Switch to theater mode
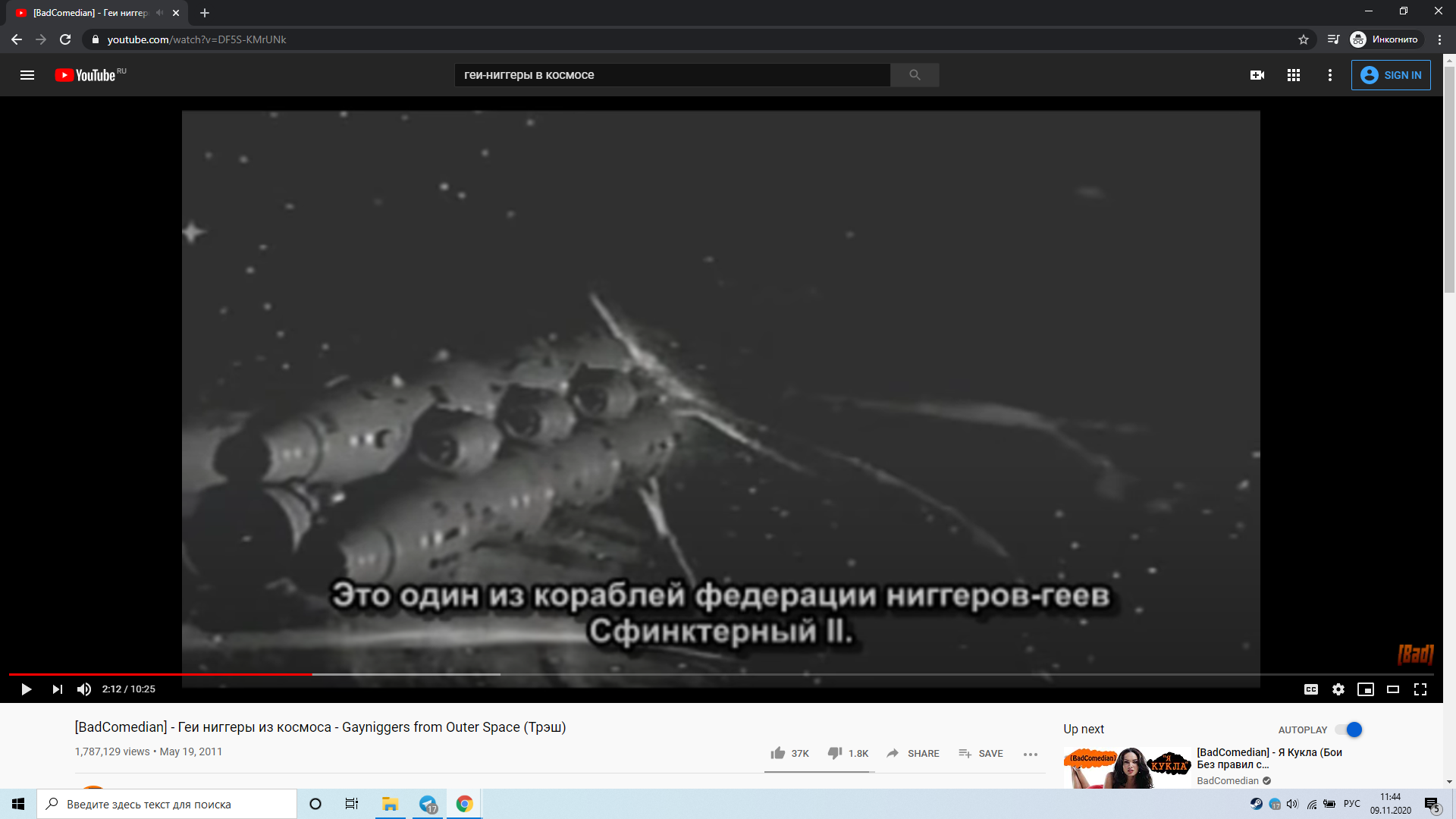 coord(1393,689)
